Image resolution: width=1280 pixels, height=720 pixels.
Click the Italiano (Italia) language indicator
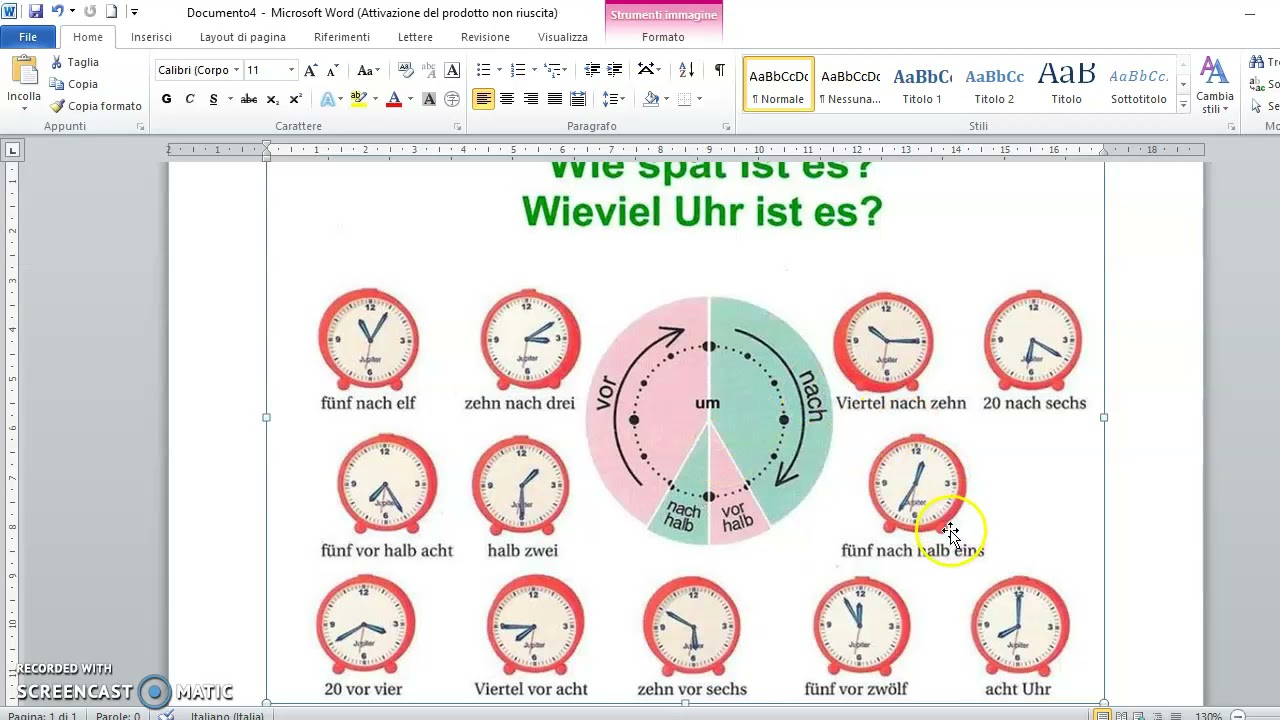click(227, 715)
